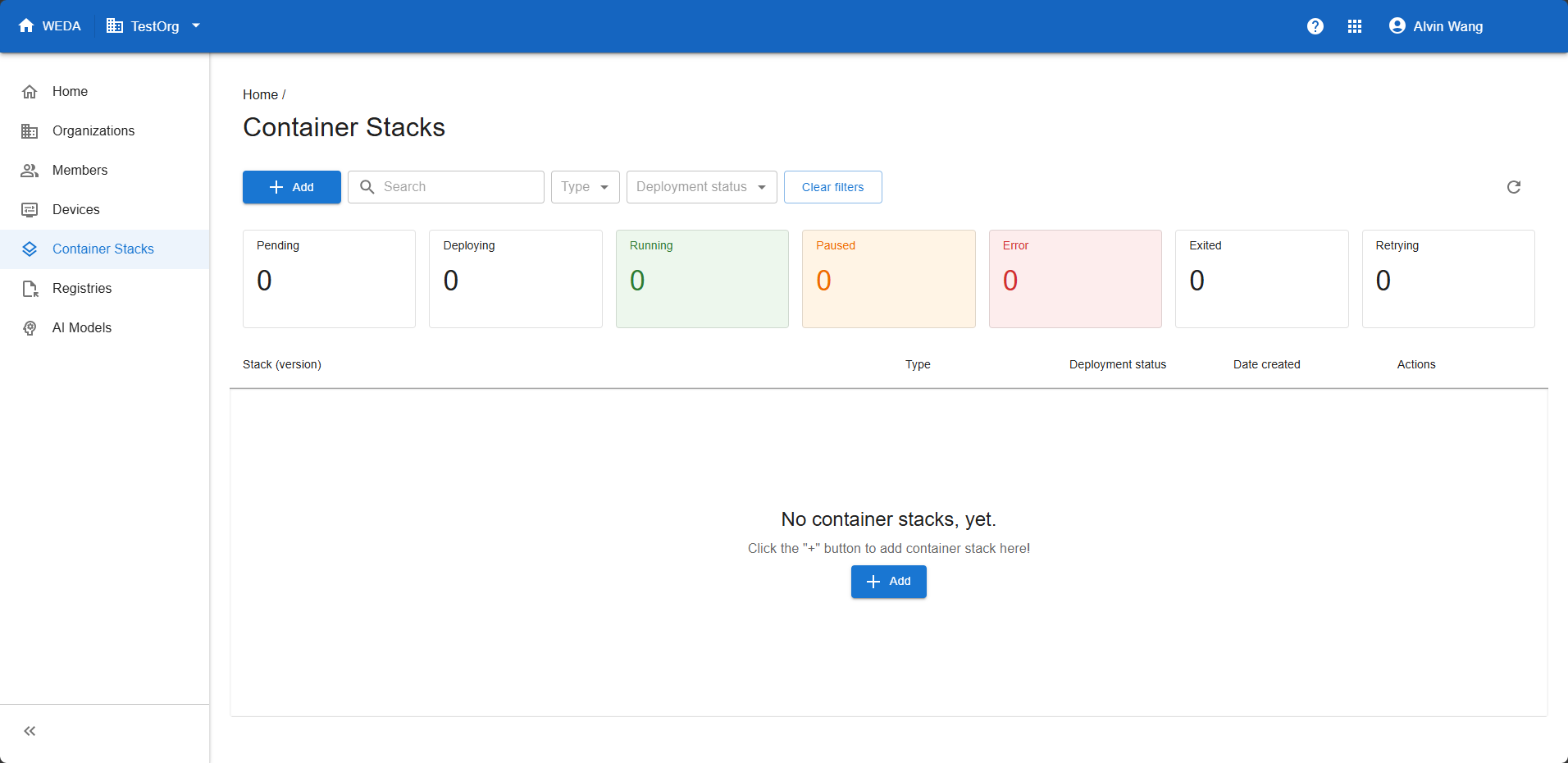Open Devices from the sidebar

pyautogui.click(x=105, y=209)
